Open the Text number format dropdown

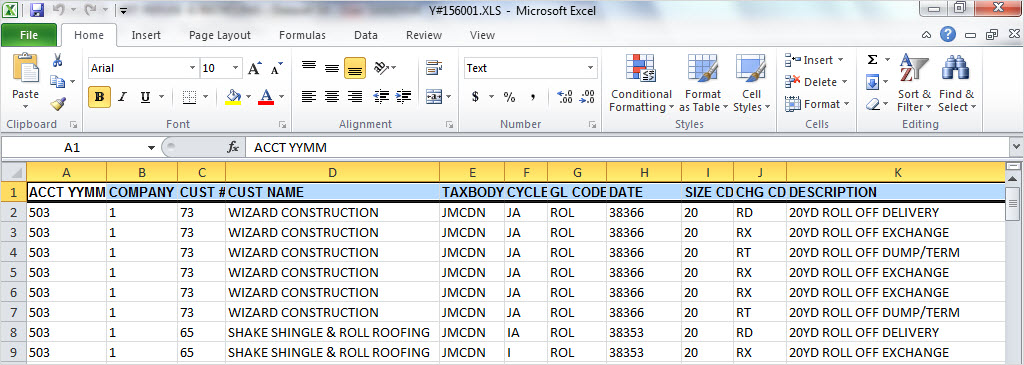(x=591, y=68)
